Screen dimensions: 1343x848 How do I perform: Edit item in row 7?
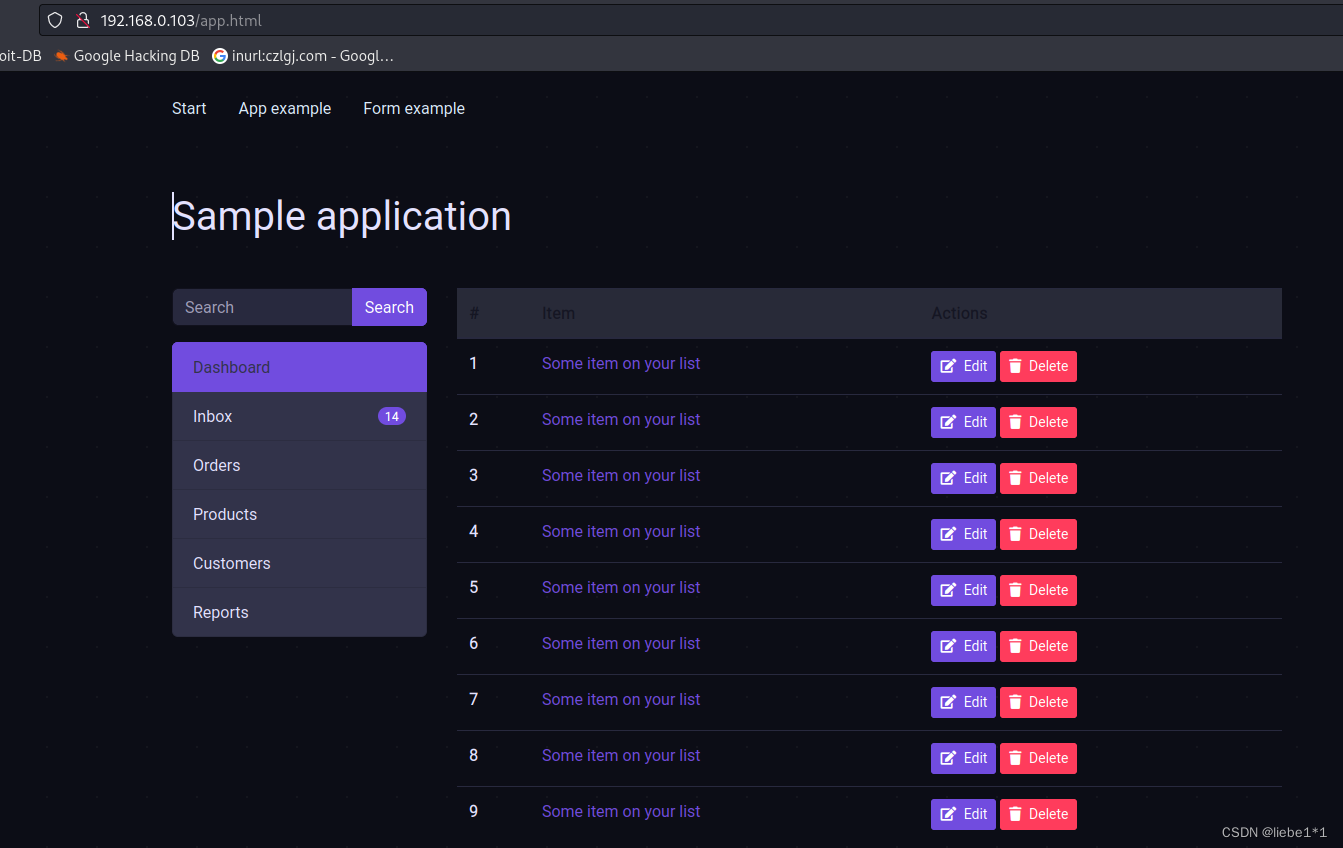click(963, 702)
